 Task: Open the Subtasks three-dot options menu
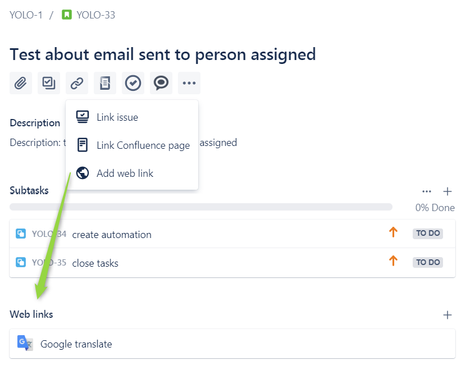[427, 191]
